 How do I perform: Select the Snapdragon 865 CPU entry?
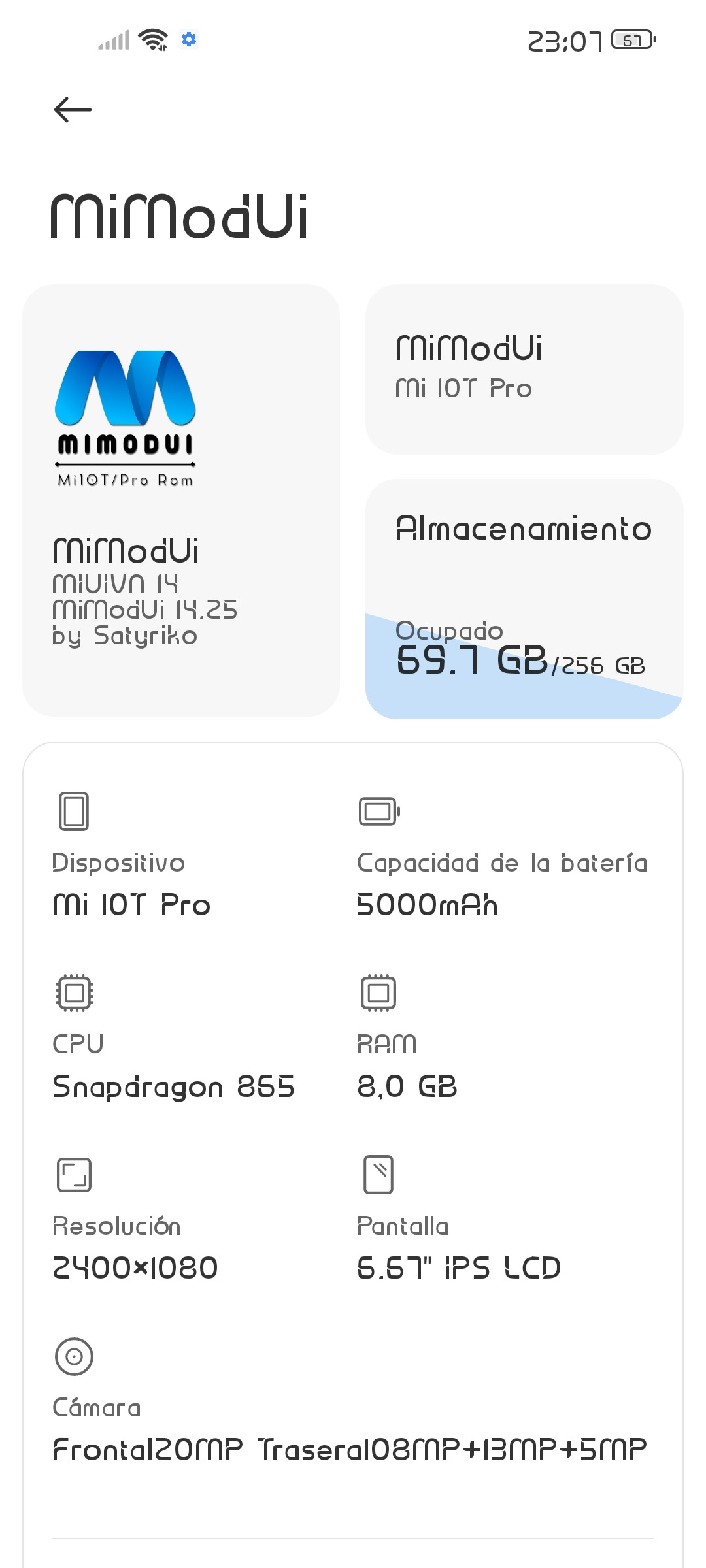coord(173,1086)
